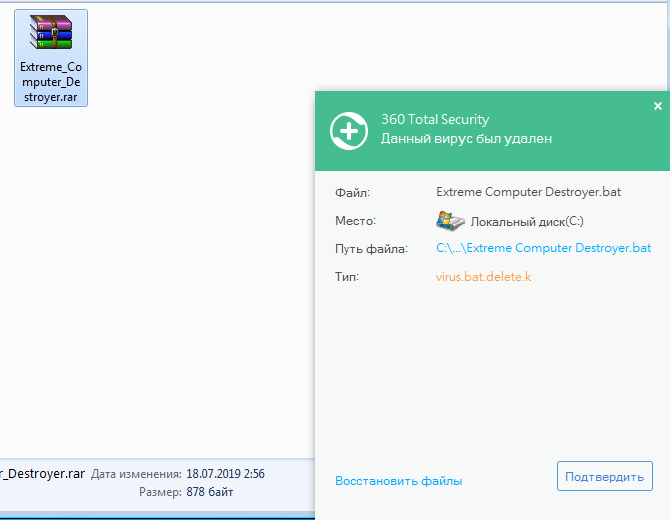Click the file name Extreme Computer Destroyer.bat
Image resolution: width=670 pixels, height=520 pixels.
tap(528, 192)
